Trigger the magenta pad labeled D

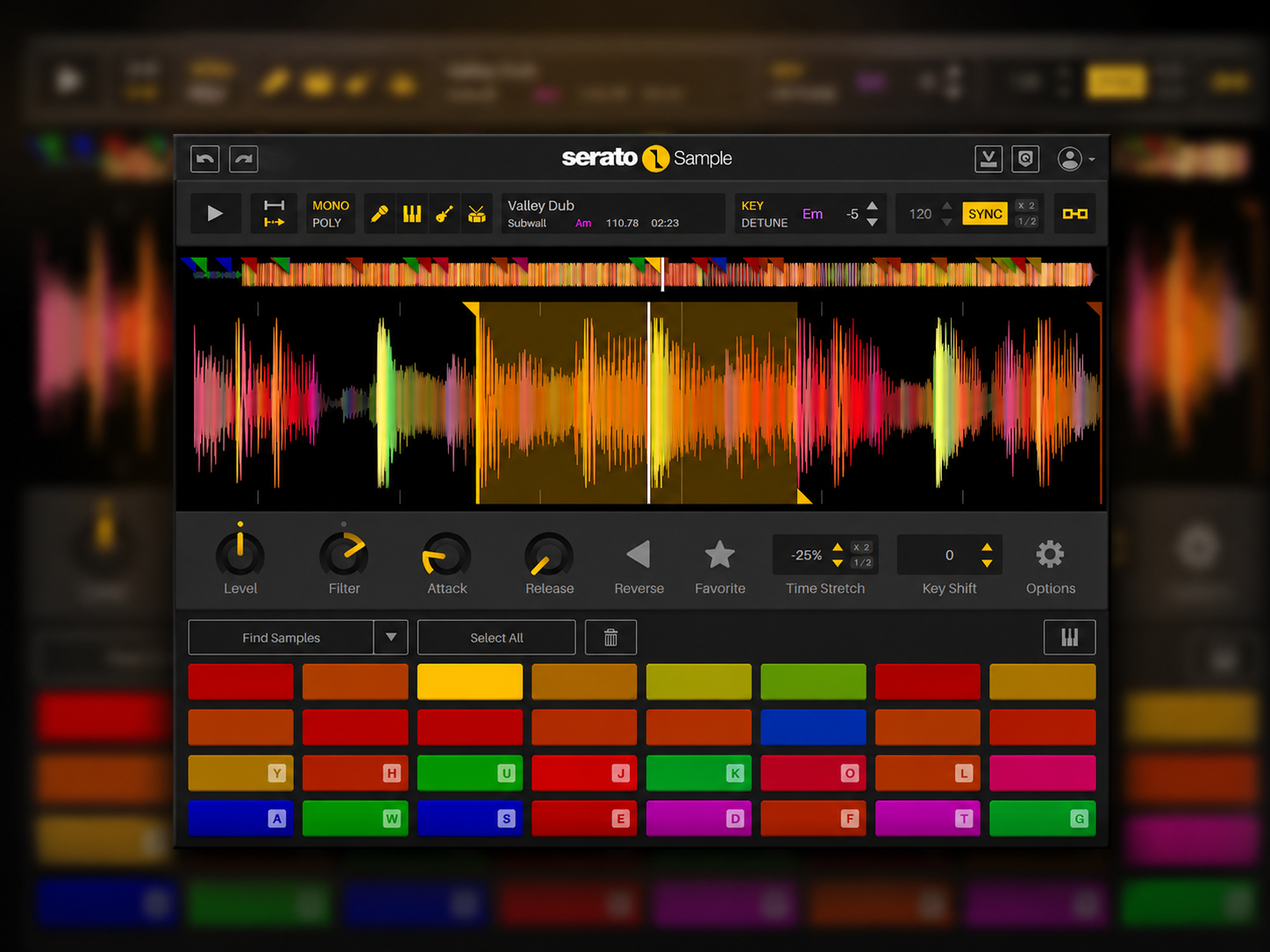(x=699, y=819)
